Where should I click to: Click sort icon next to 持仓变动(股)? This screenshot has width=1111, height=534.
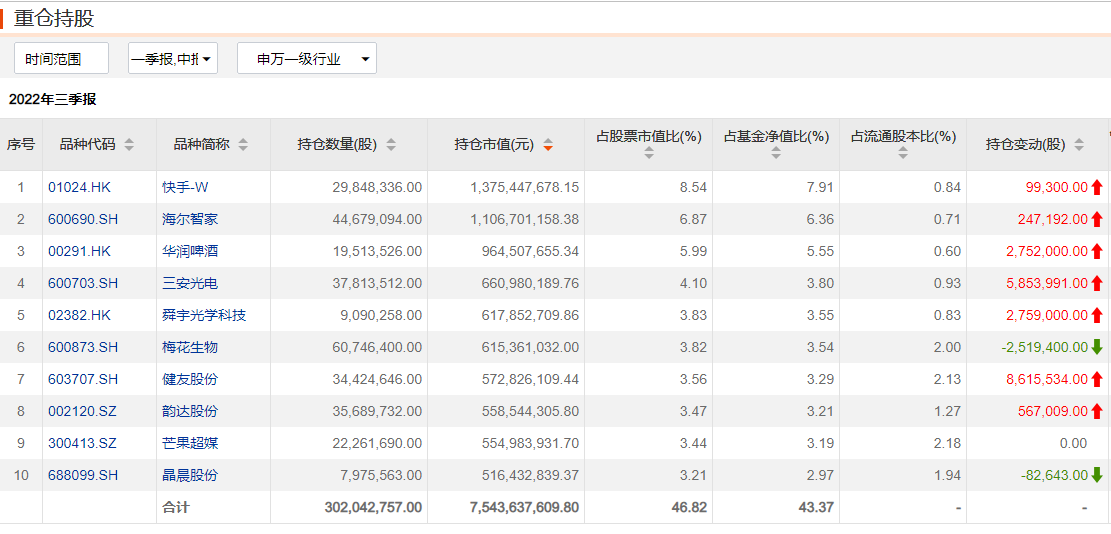coord(1079,145)
